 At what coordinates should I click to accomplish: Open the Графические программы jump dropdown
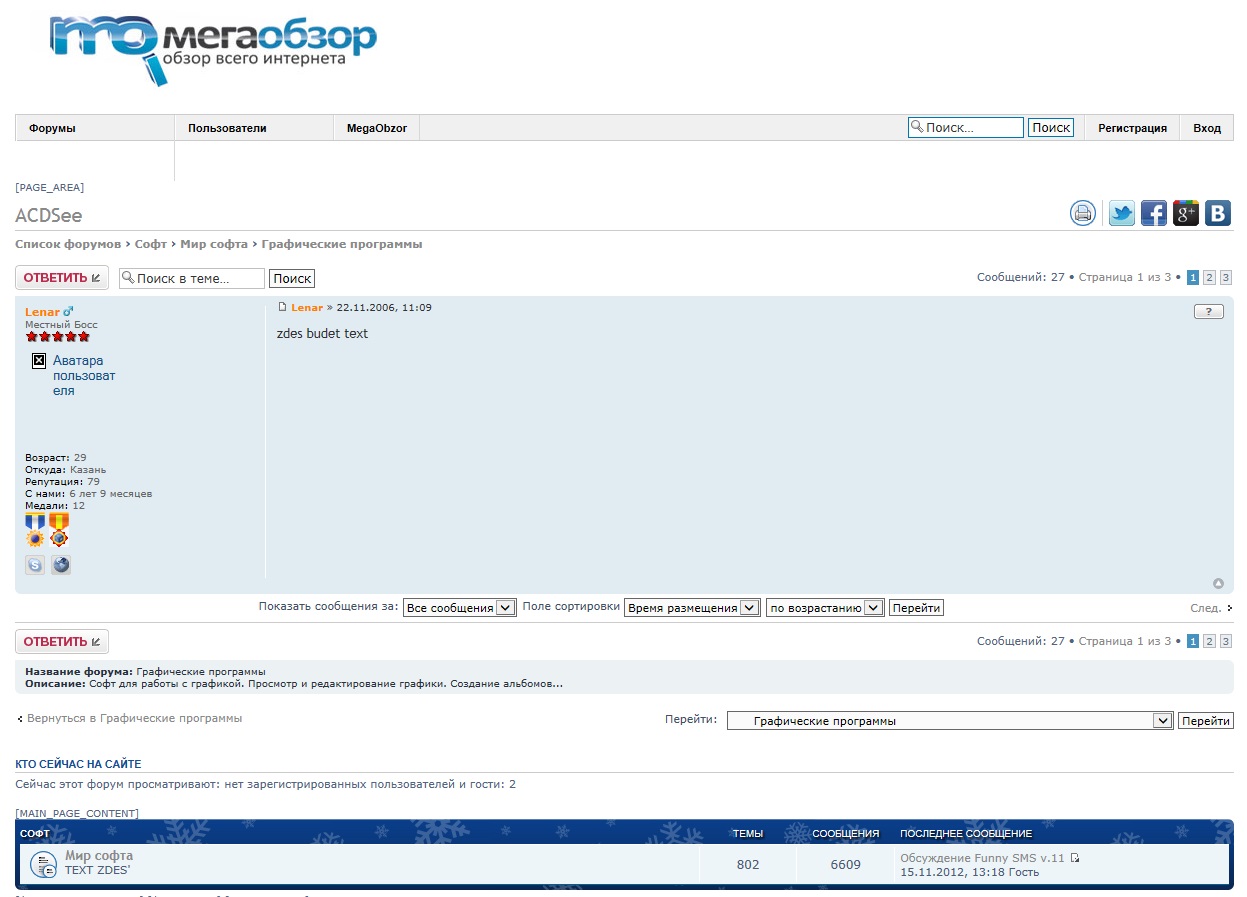pyautogui.click(x=950, y=721)
